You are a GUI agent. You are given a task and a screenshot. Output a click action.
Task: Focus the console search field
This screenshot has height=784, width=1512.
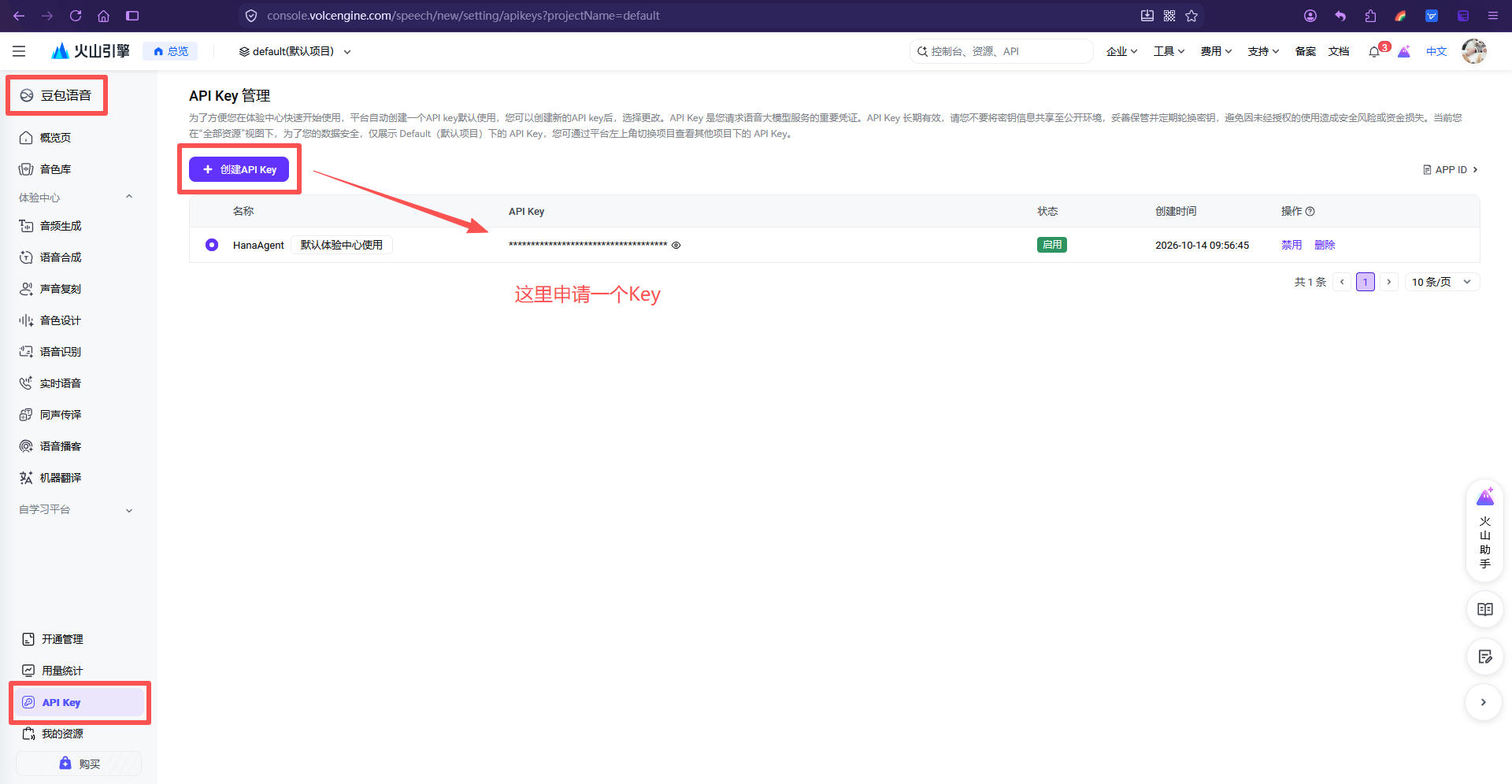coord(1002,51)
